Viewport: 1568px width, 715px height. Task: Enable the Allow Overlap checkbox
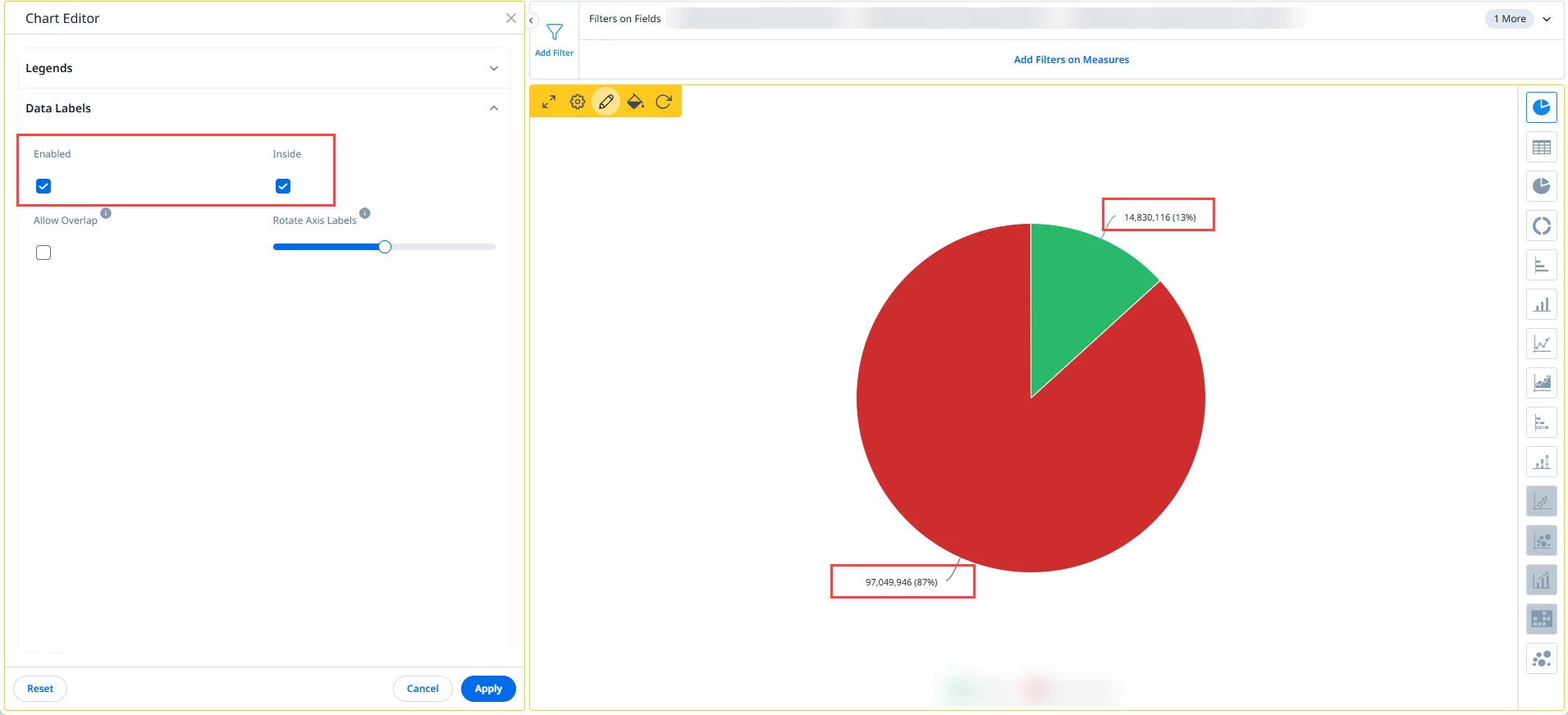tap(43, 253)
